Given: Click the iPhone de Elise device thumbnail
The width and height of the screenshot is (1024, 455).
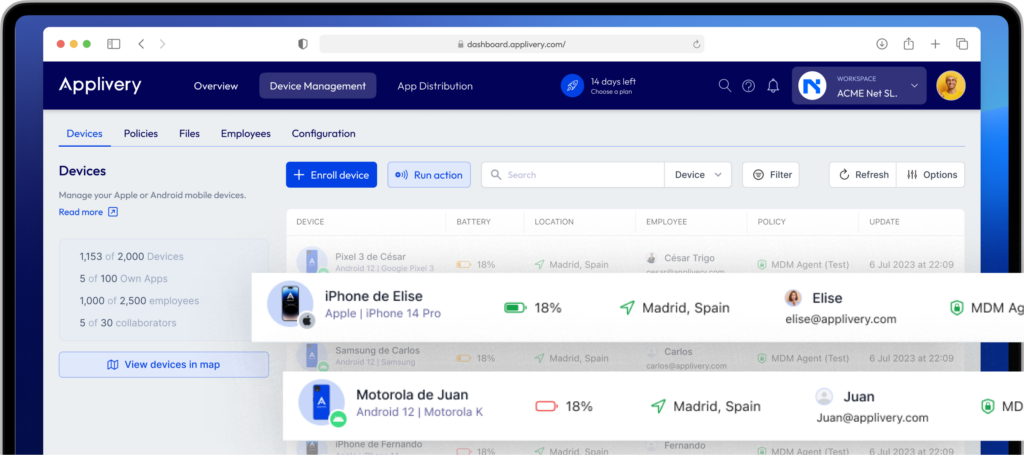Looking at the screenshot, I should tap(290, 304).
